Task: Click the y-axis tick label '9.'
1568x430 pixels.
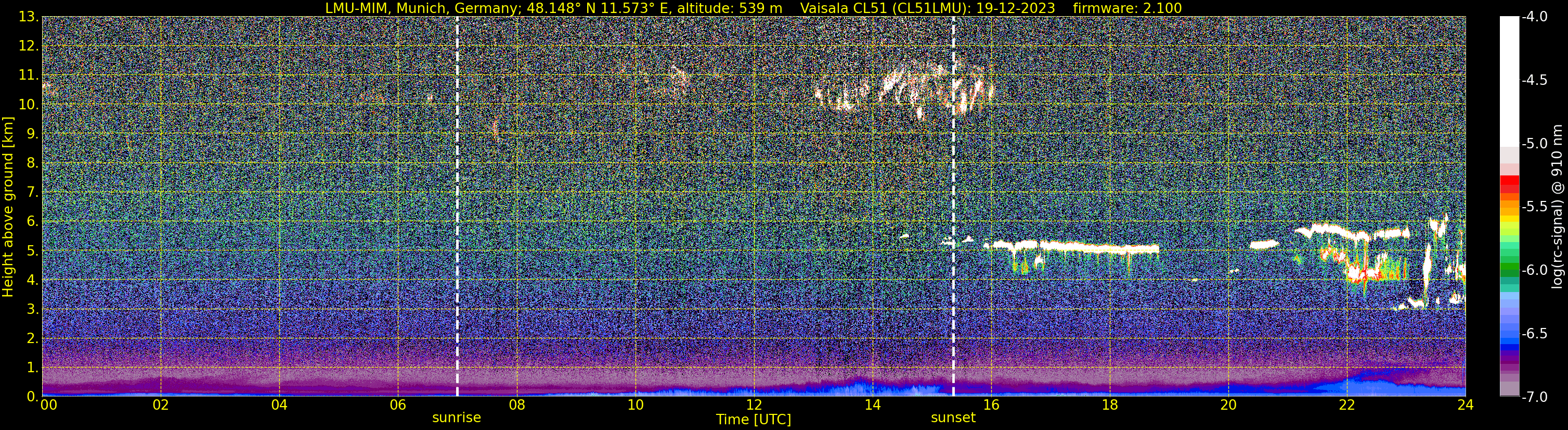Action: click(x=32, y=134)
